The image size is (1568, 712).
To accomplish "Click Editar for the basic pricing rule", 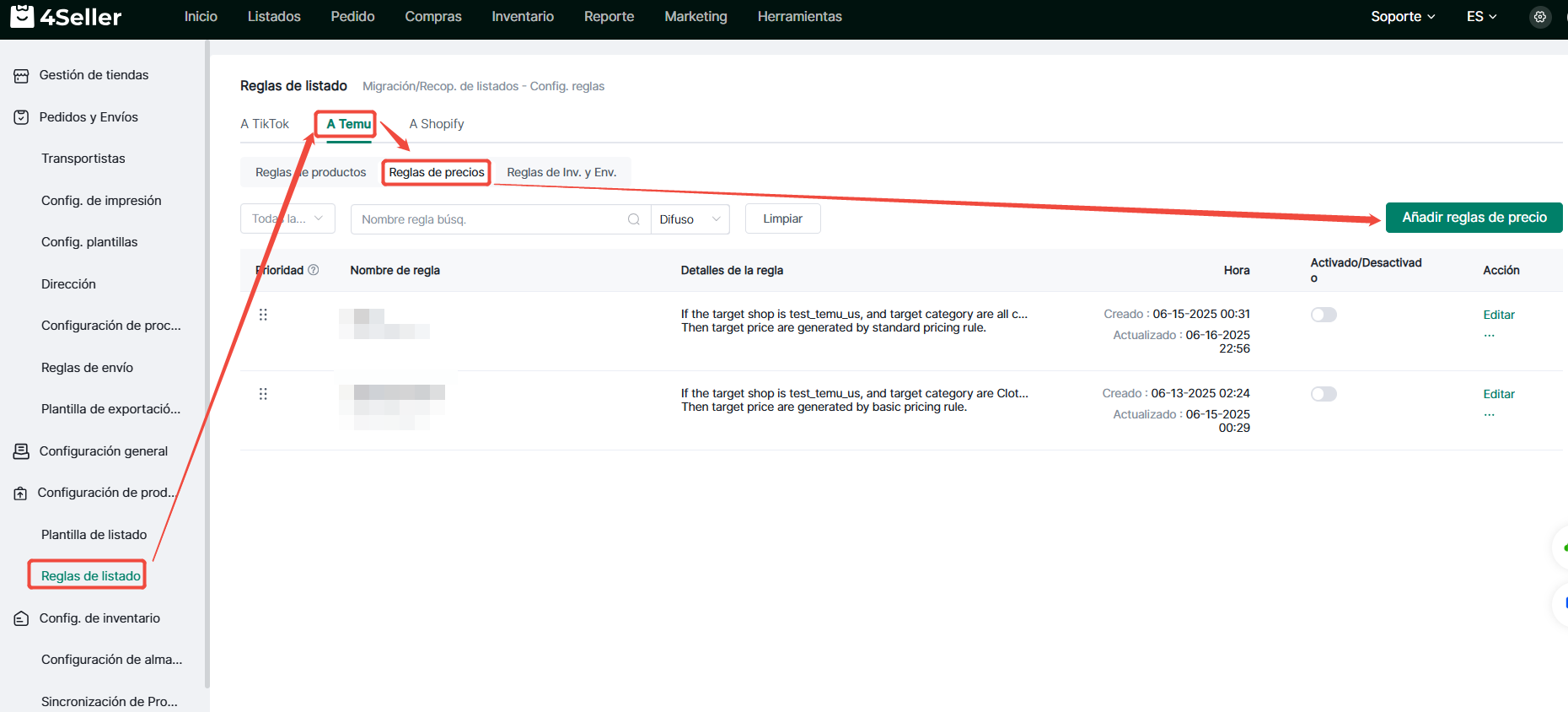I will point(1499,394).
